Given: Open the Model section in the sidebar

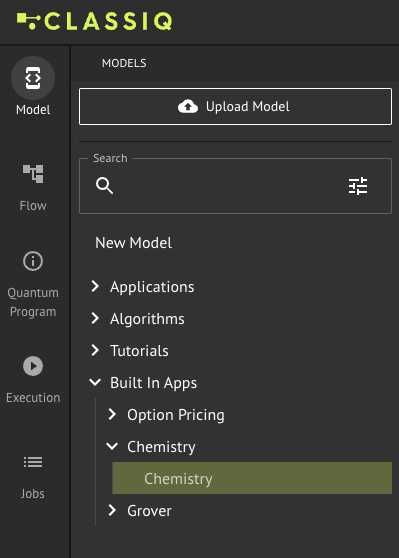Looking at the screenshot, I should pos(33,86).
